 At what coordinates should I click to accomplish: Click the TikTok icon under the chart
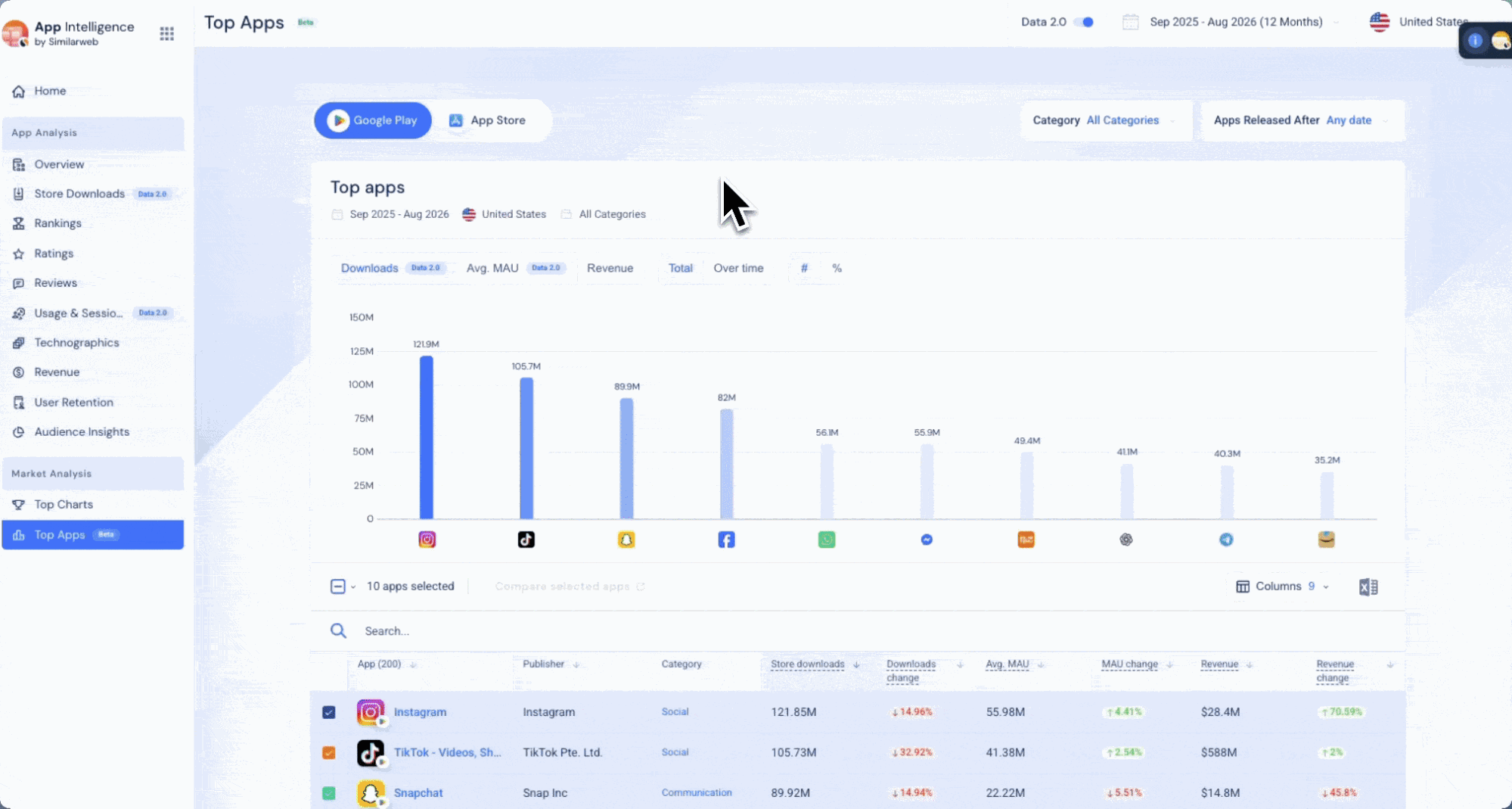click(526, 540)
